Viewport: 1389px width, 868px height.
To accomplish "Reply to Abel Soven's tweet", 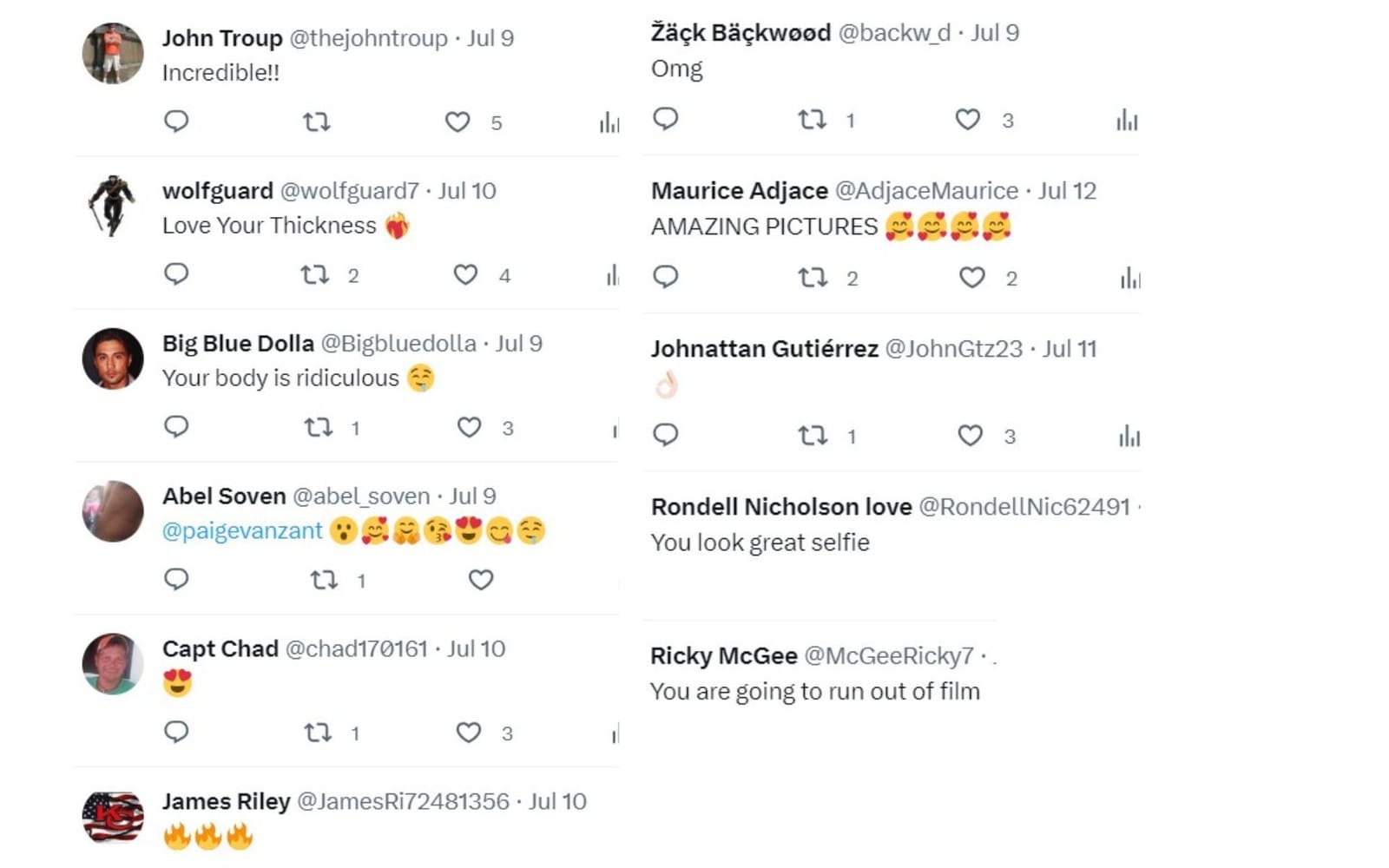I will (177, 580).
